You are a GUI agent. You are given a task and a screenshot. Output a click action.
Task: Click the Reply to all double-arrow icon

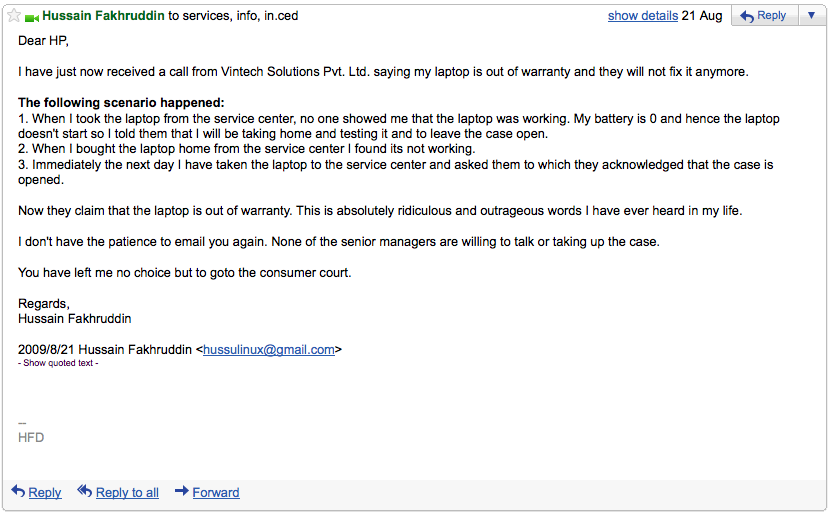[84, 491]
